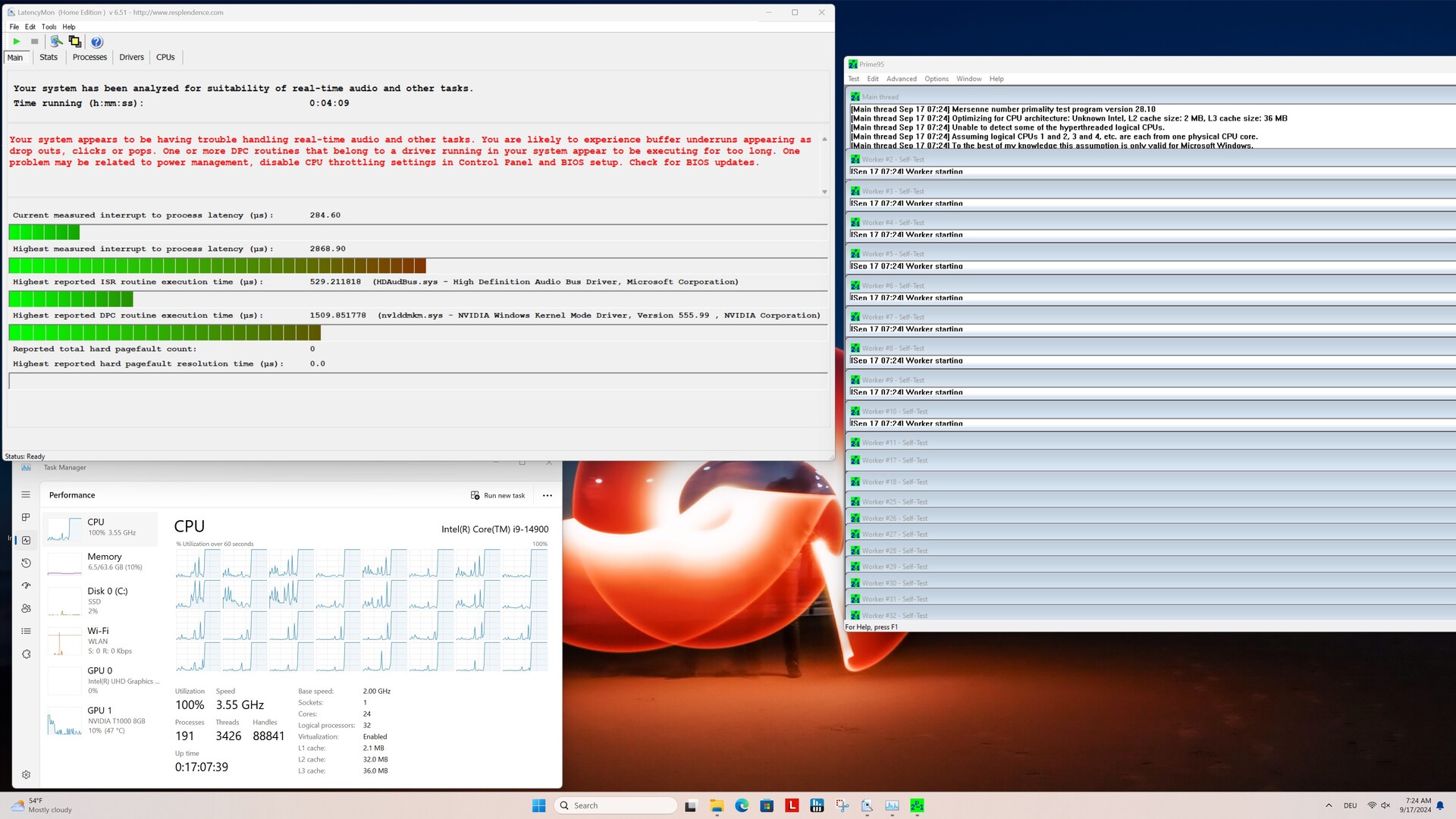Select GPU 1 NVIDIA T1000 performance item
The width and height of the screenshot is (1456, 819).
[101, 720]
